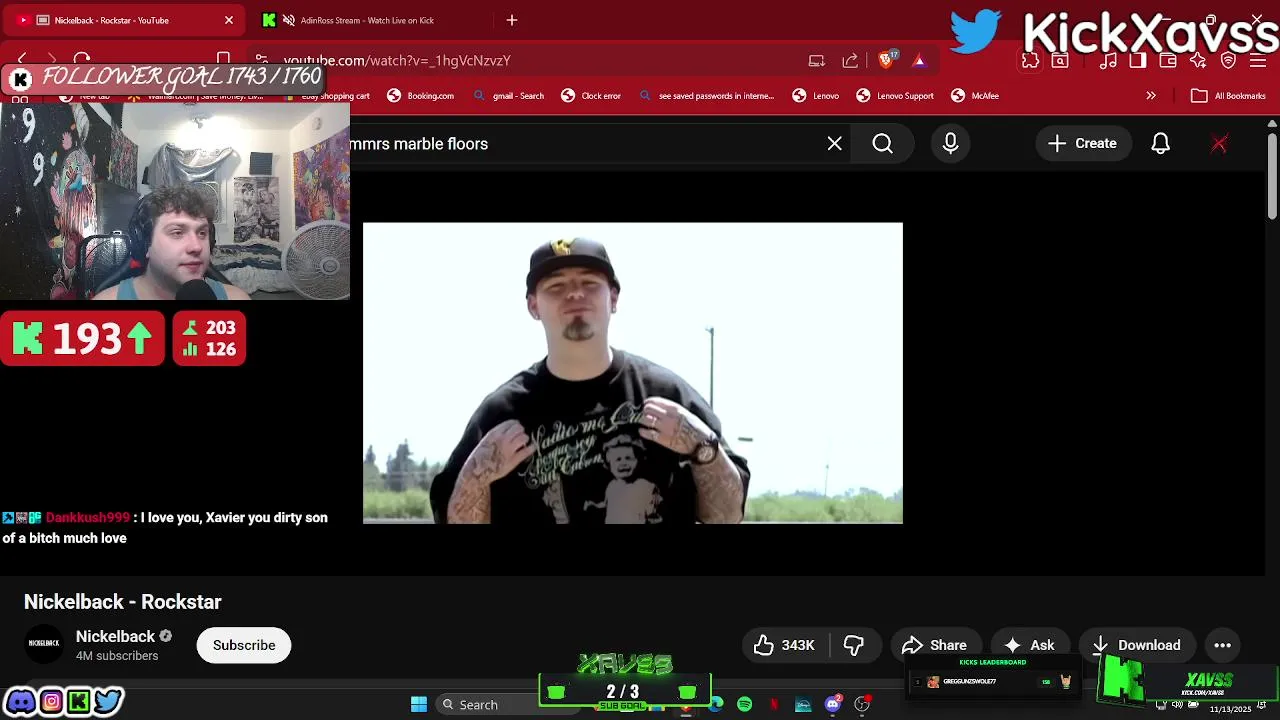This screenshot has height=720, width=1280.
Task: Start YouTube voice search with microphone
Action: [x=950, y=144]
